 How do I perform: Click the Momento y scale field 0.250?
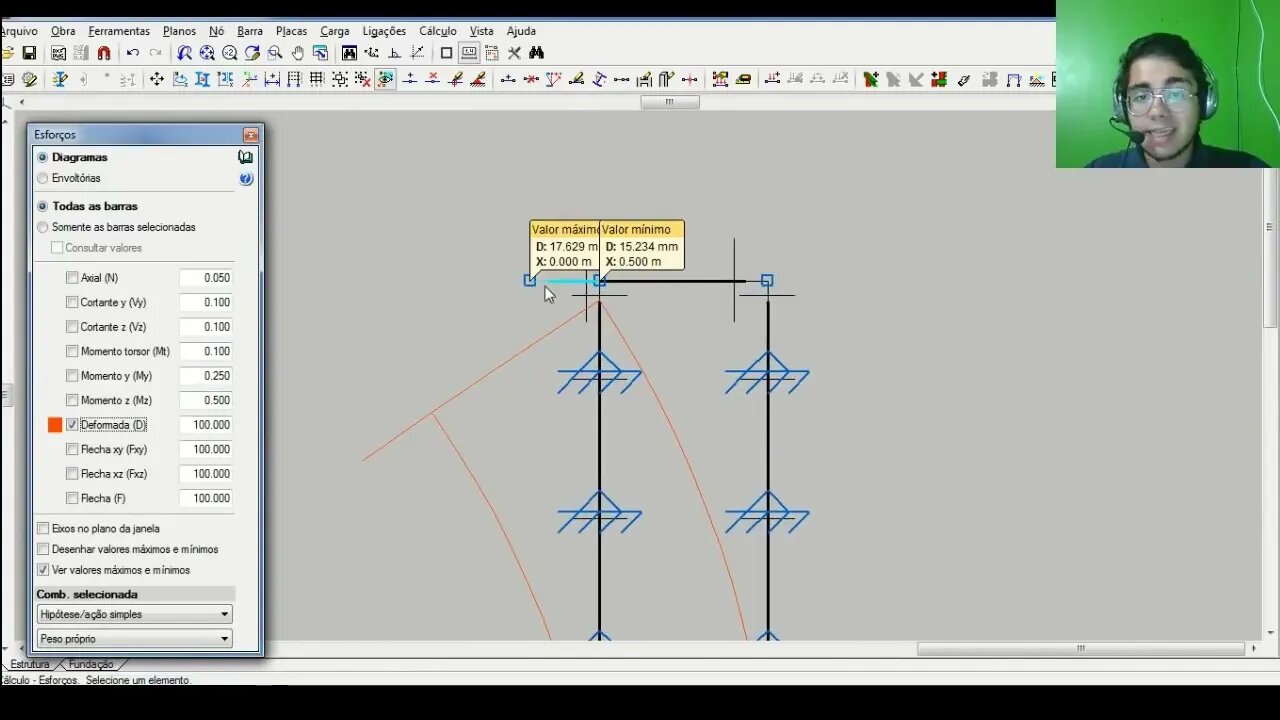(x=206, y=376)
